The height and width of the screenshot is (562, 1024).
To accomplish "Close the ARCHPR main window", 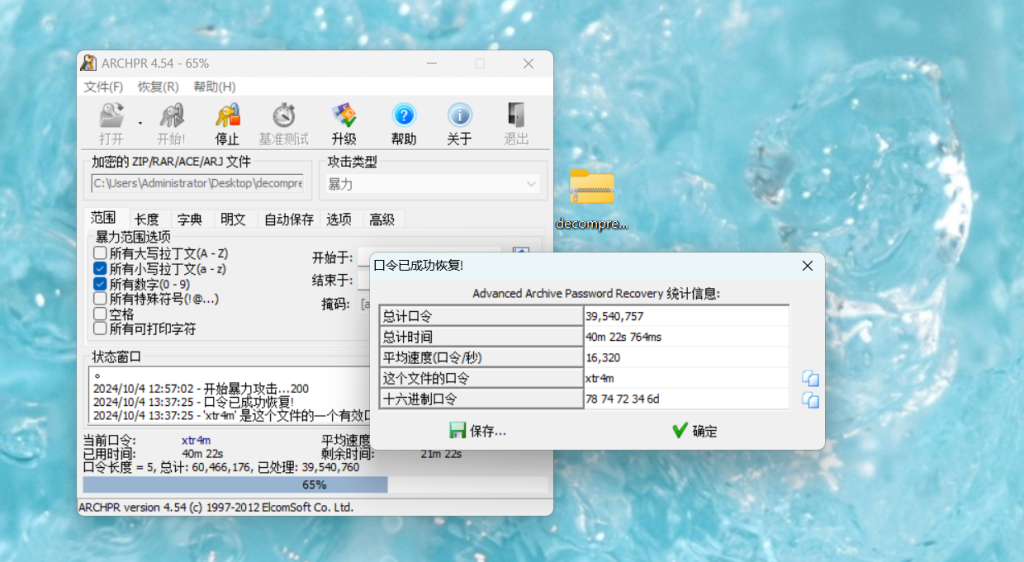I will [528, 63].
